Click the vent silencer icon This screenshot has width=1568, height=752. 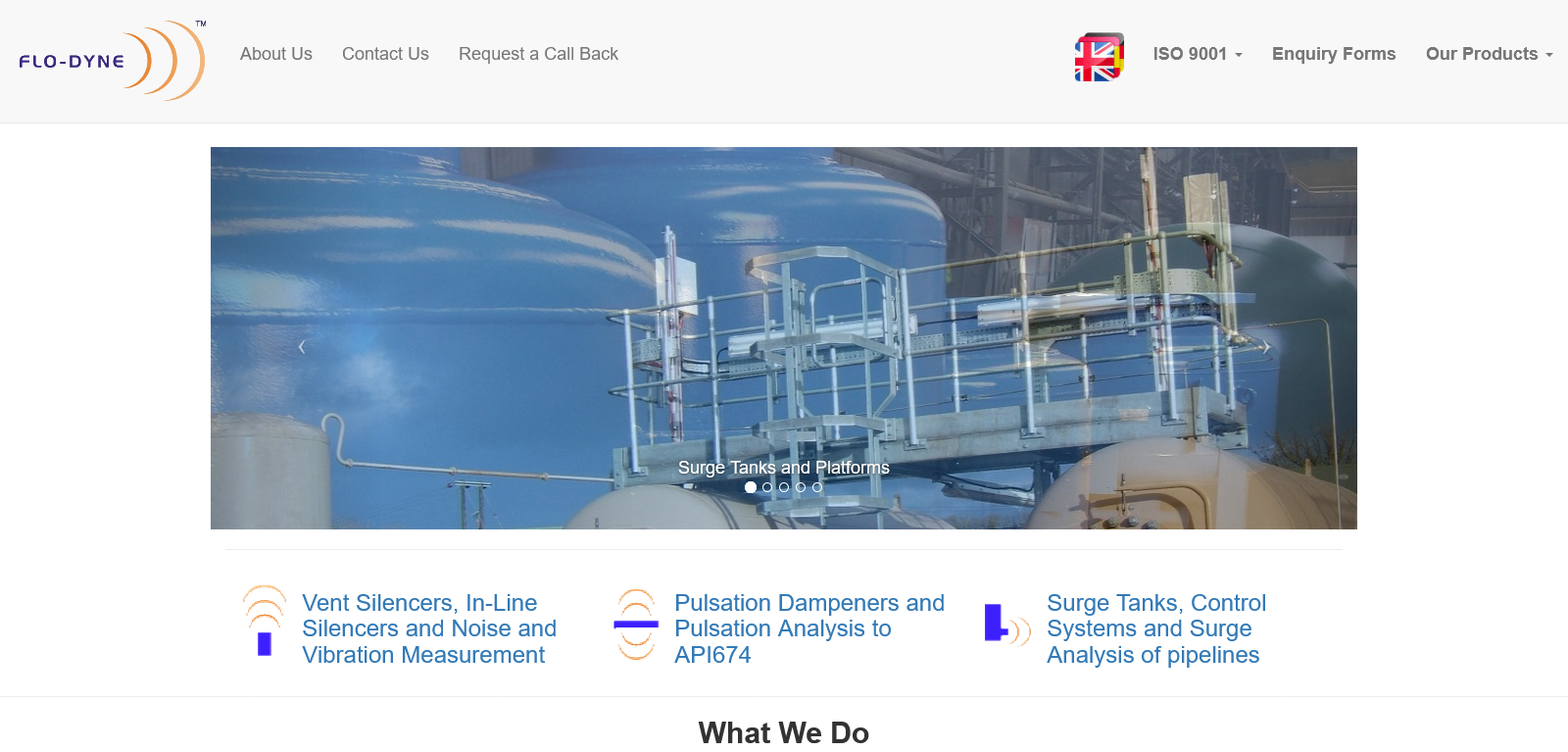(x=264, y=621)
